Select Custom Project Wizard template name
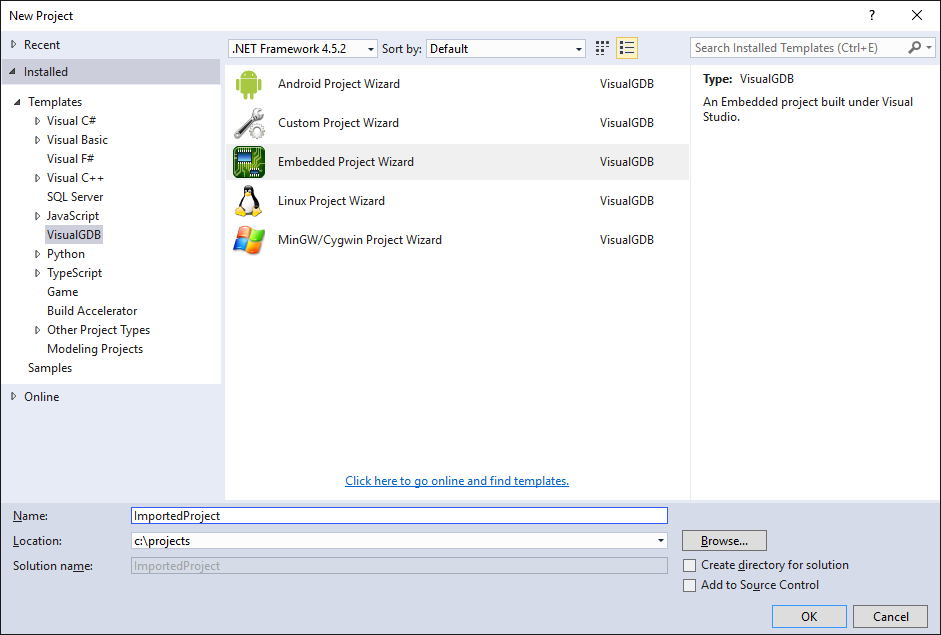This screenshot has width=941, height=635. pyautogui.click(x=338, y=123)
